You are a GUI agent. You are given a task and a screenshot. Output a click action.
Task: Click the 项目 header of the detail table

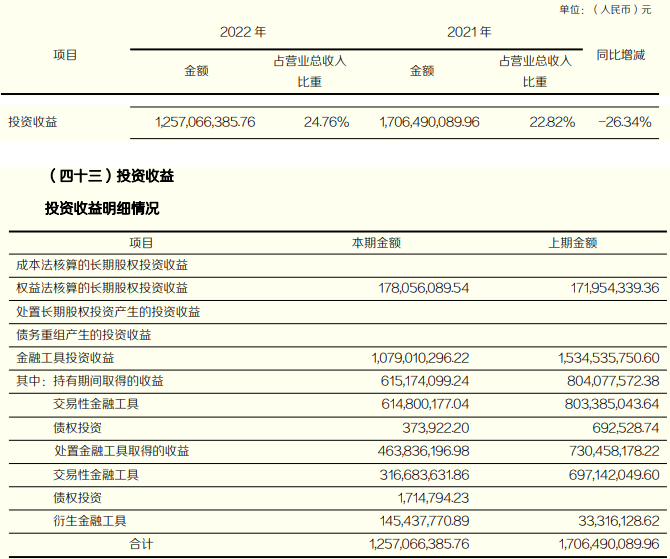(141, 243)
